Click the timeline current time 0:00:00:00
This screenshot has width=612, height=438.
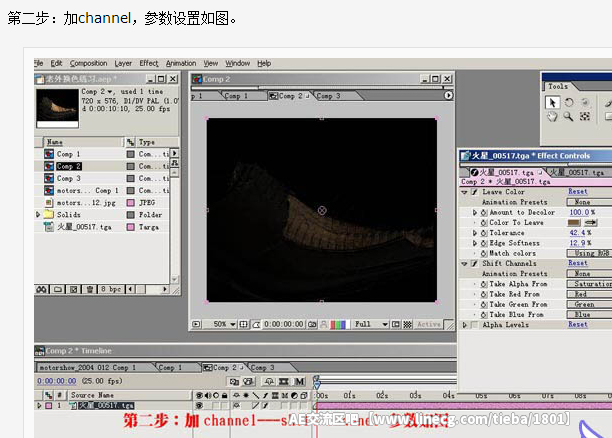57,381
